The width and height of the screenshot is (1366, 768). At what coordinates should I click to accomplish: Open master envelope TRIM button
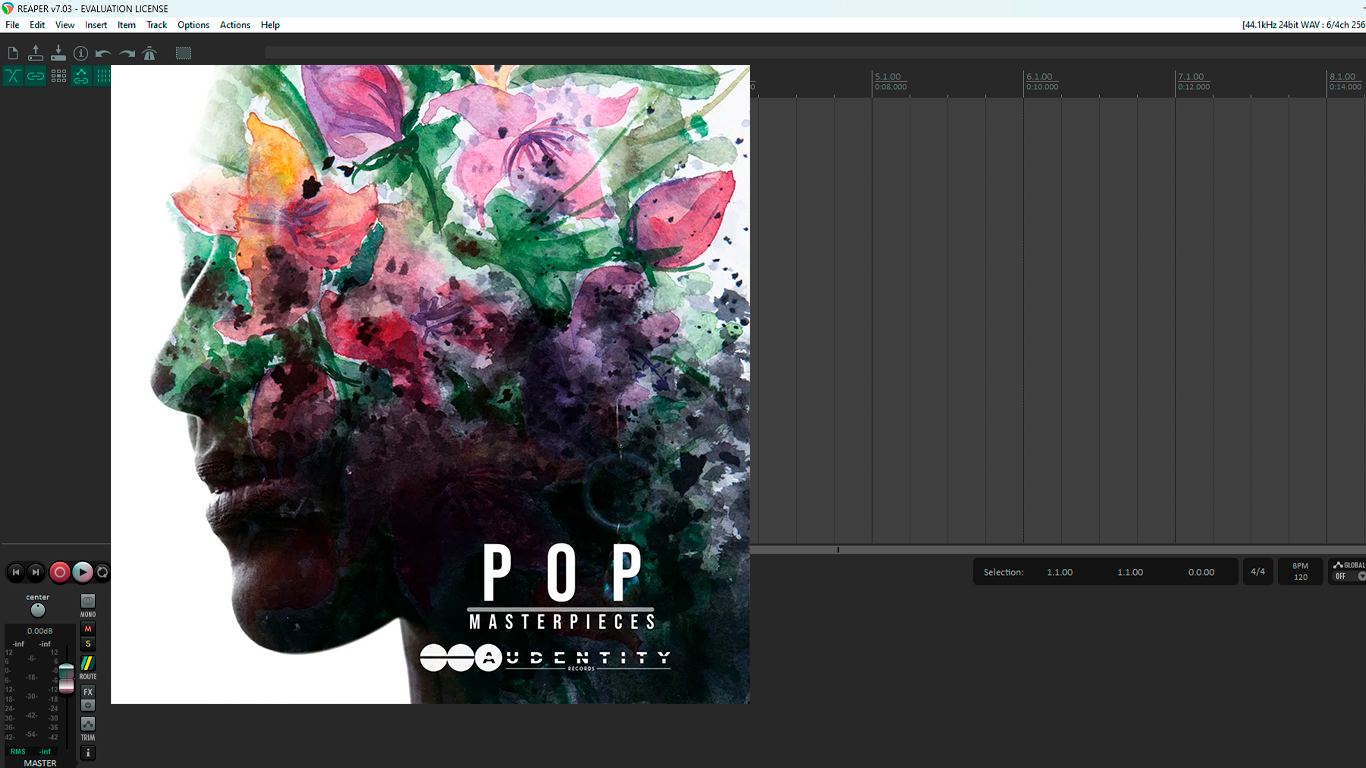pyautogui.click(x=88, y=724)
